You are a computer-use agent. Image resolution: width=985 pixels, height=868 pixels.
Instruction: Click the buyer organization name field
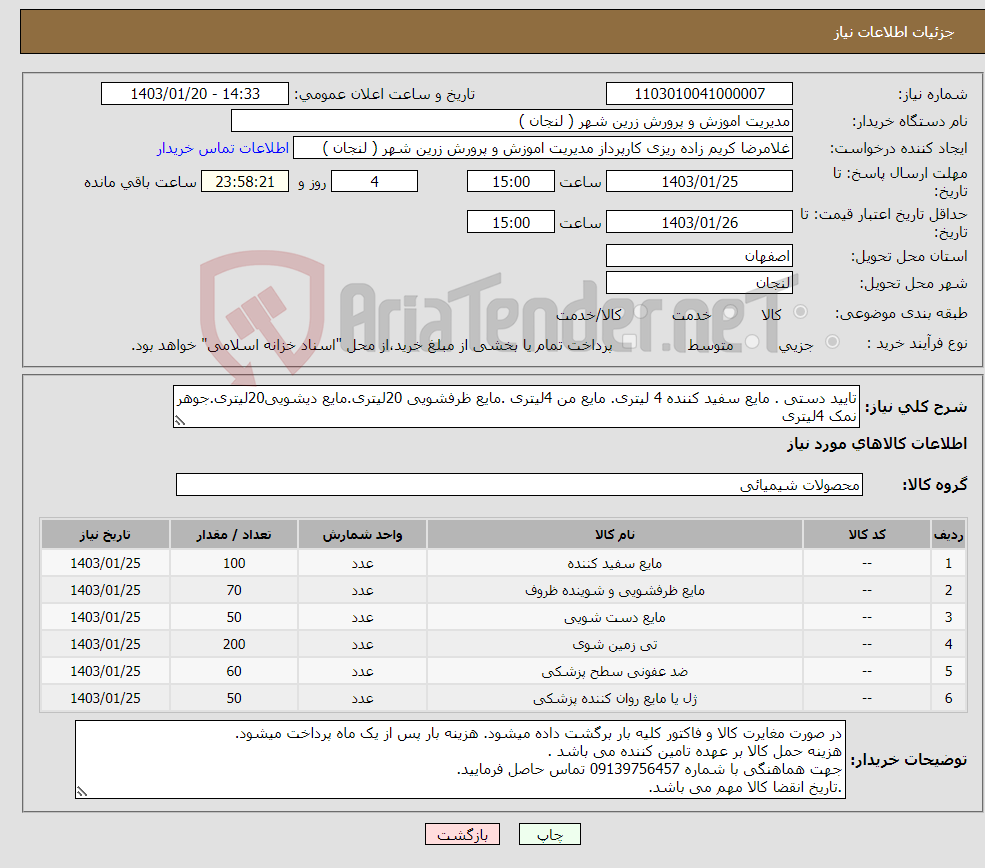(x=512, y=121)
